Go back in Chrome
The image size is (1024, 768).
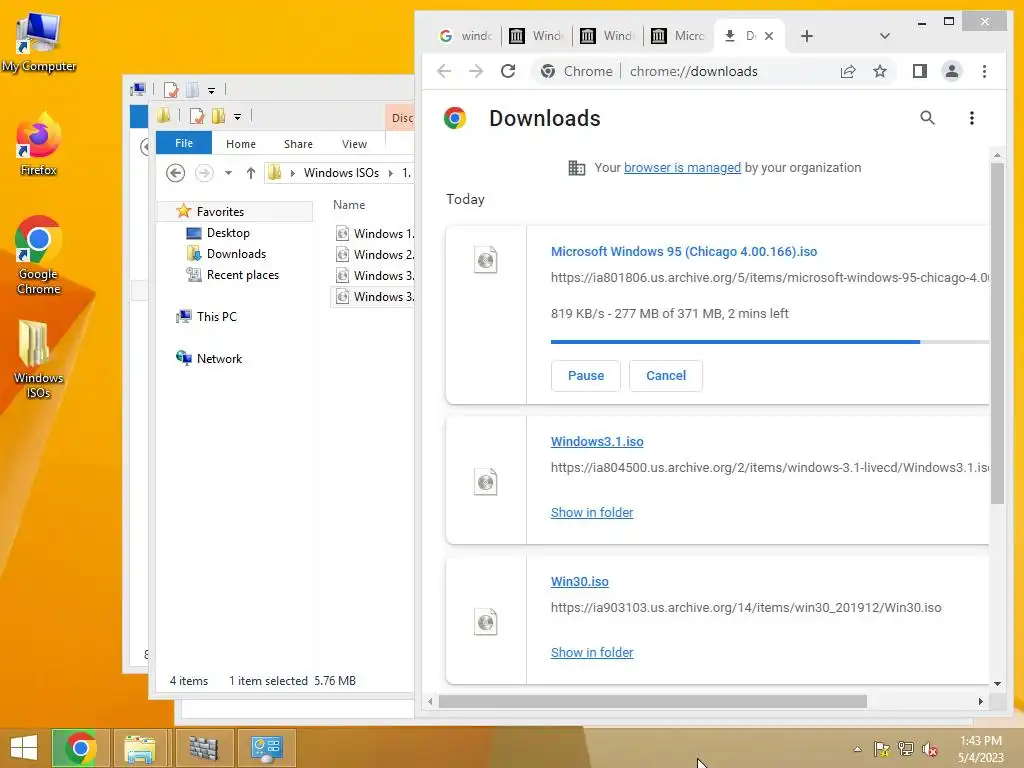[x=444, y=71]
